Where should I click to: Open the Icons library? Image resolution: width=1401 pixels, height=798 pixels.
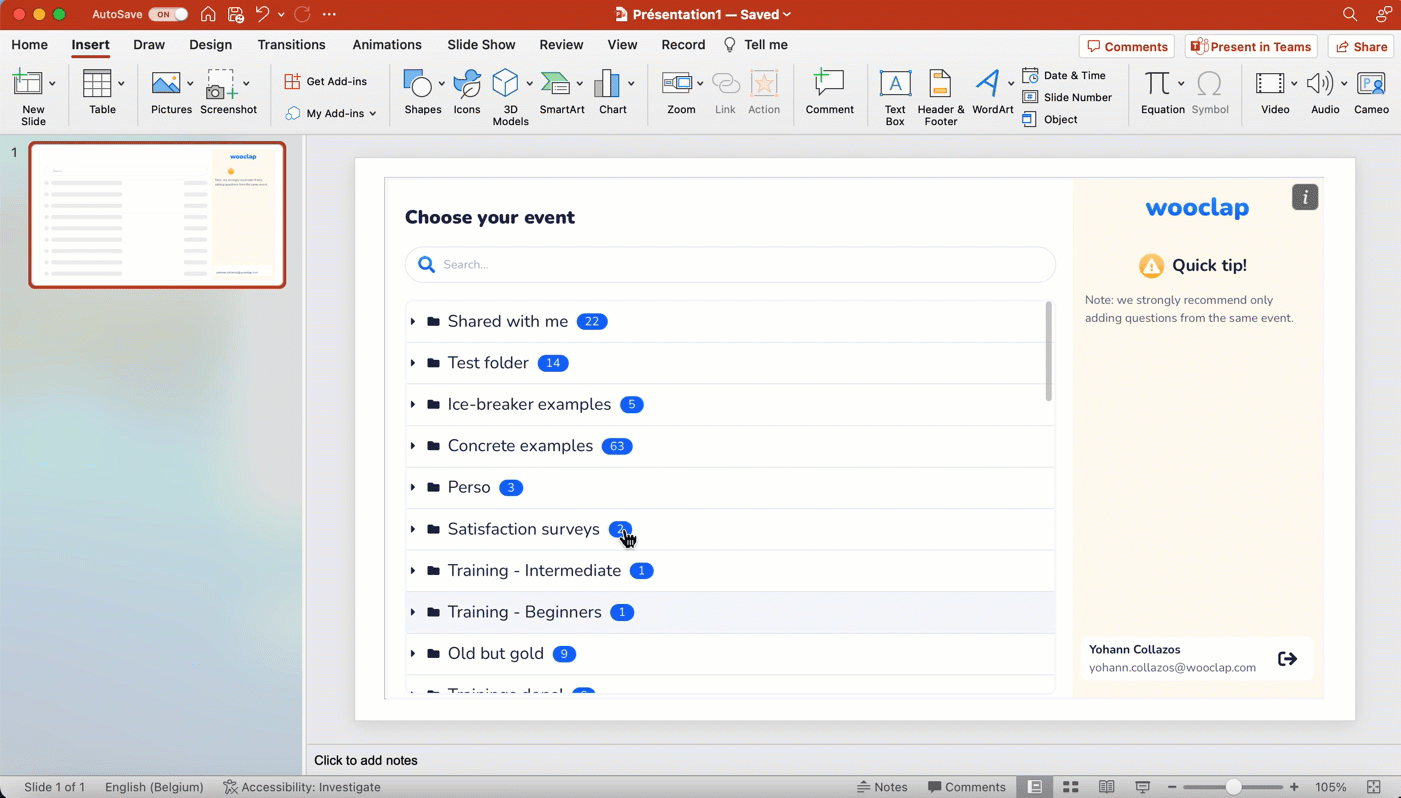[x=467, y=92]
